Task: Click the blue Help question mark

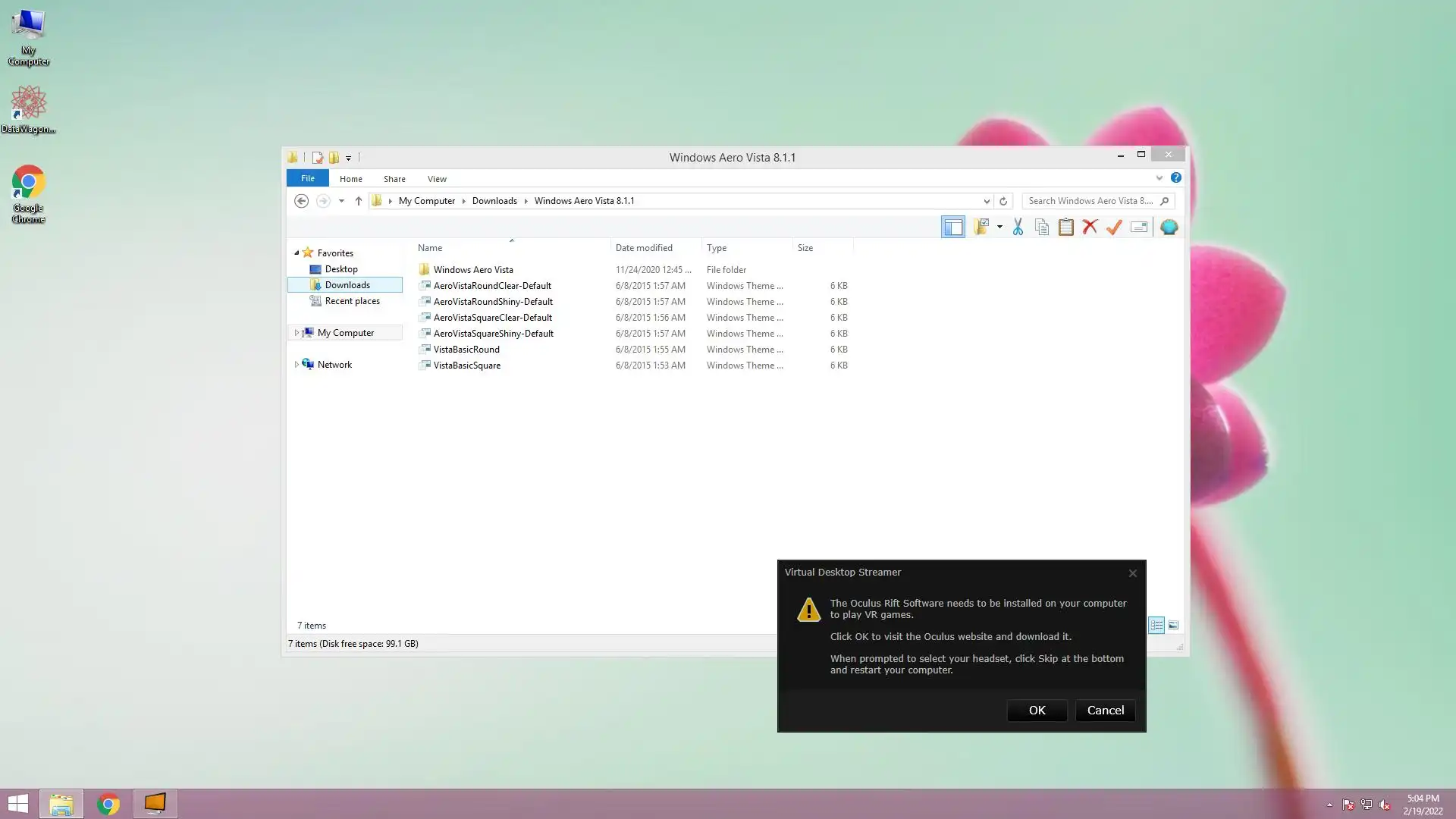Action: (1175, 177)
